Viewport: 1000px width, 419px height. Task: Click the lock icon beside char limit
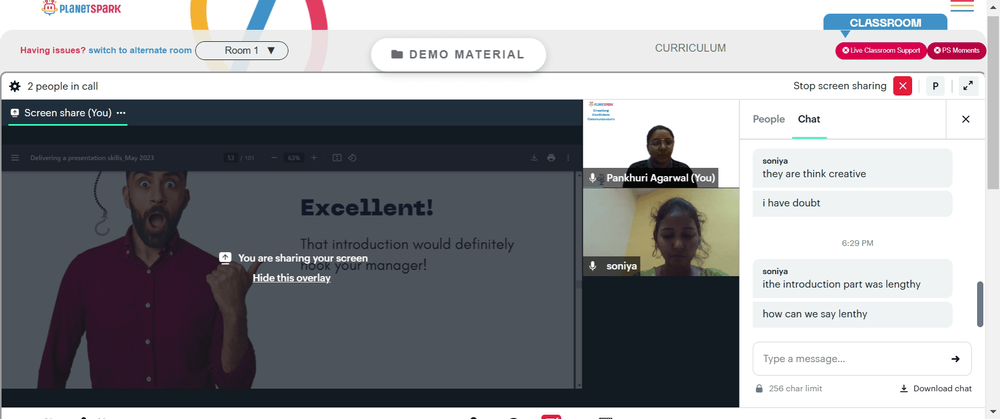759,388
